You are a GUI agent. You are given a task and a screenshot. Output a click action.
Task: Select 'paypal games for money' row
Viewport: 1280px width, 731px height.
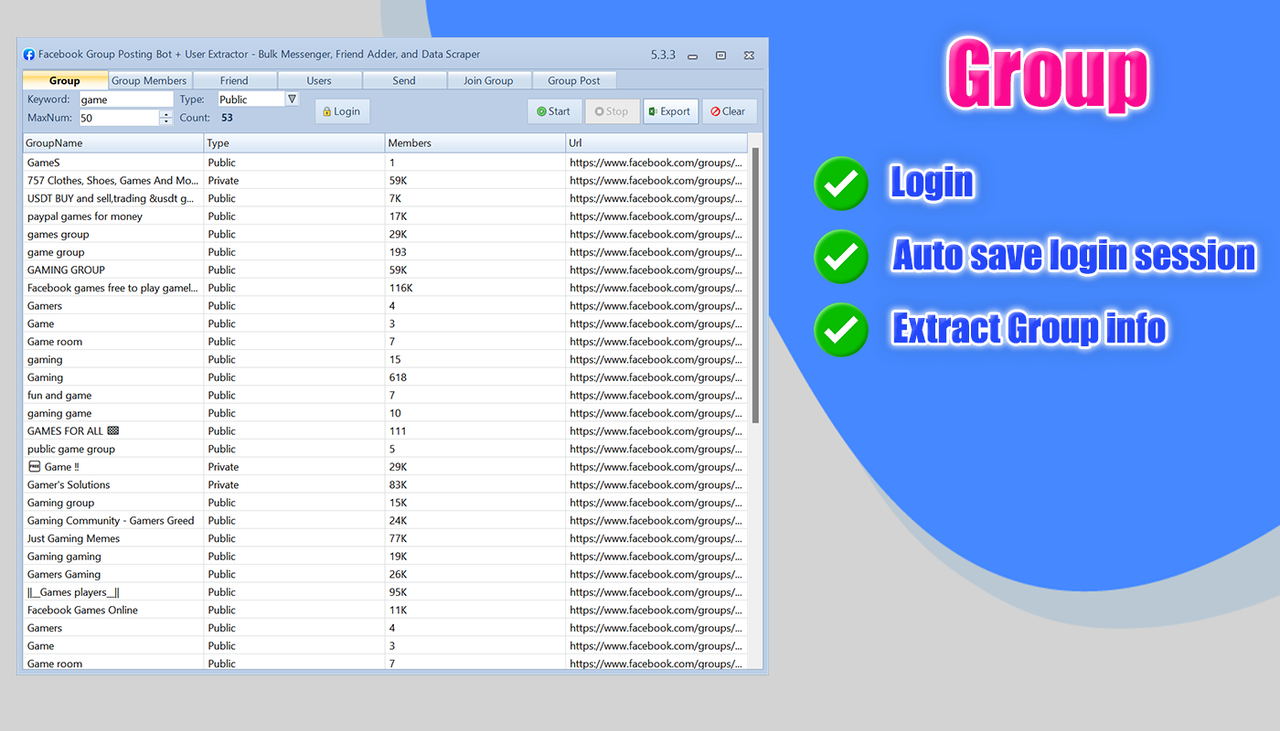(385, 216)
